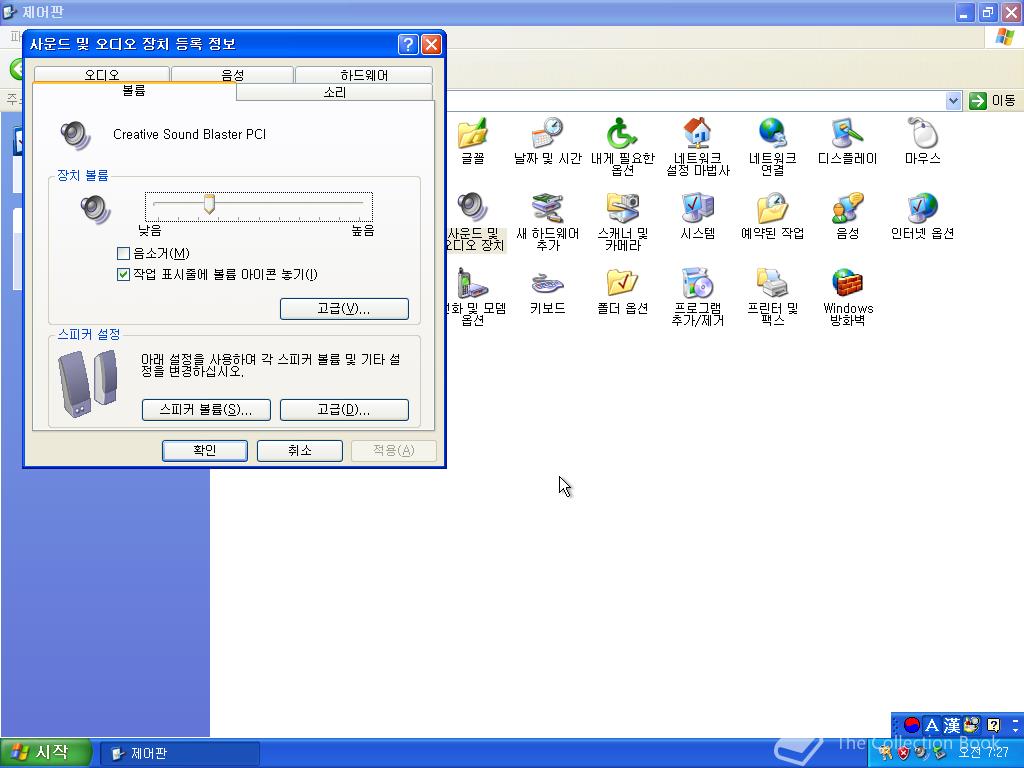Open 네트워크 연결 icon
The image size is (1024, 768).
[773, 146]
